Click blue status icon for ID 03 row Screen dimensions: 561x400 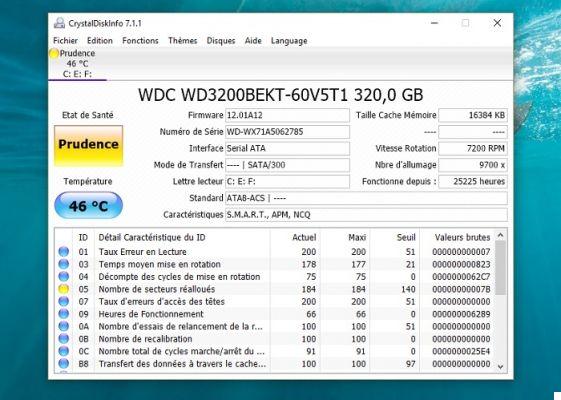click(64, 264)
